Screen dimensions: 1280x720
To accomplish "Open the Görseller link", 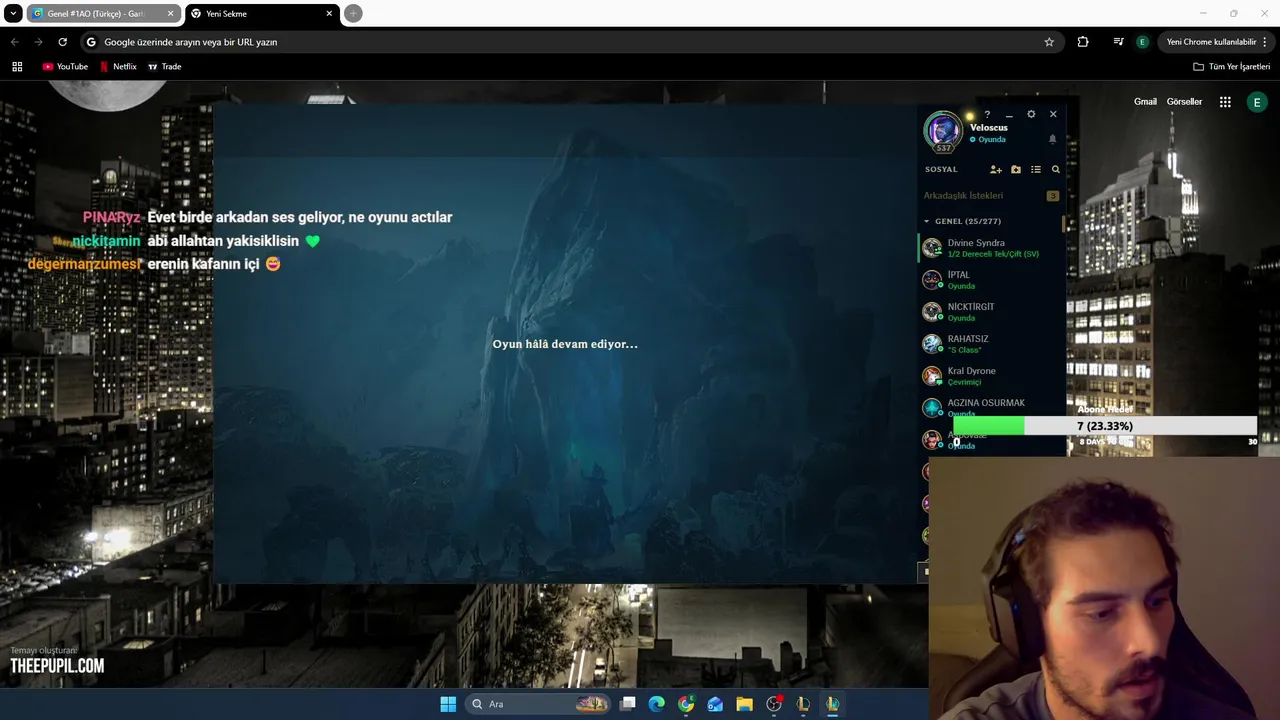I will [x=1184, y=102].
